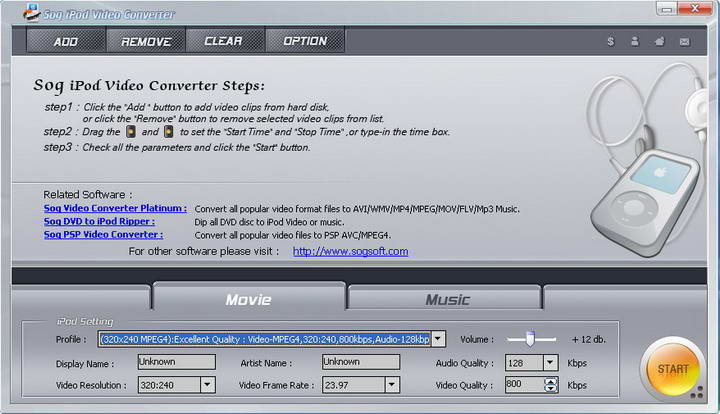The width and height of the screenshot is (720, 414).
Task: Click the CLEAR button
Action: (x=225, y=42)
